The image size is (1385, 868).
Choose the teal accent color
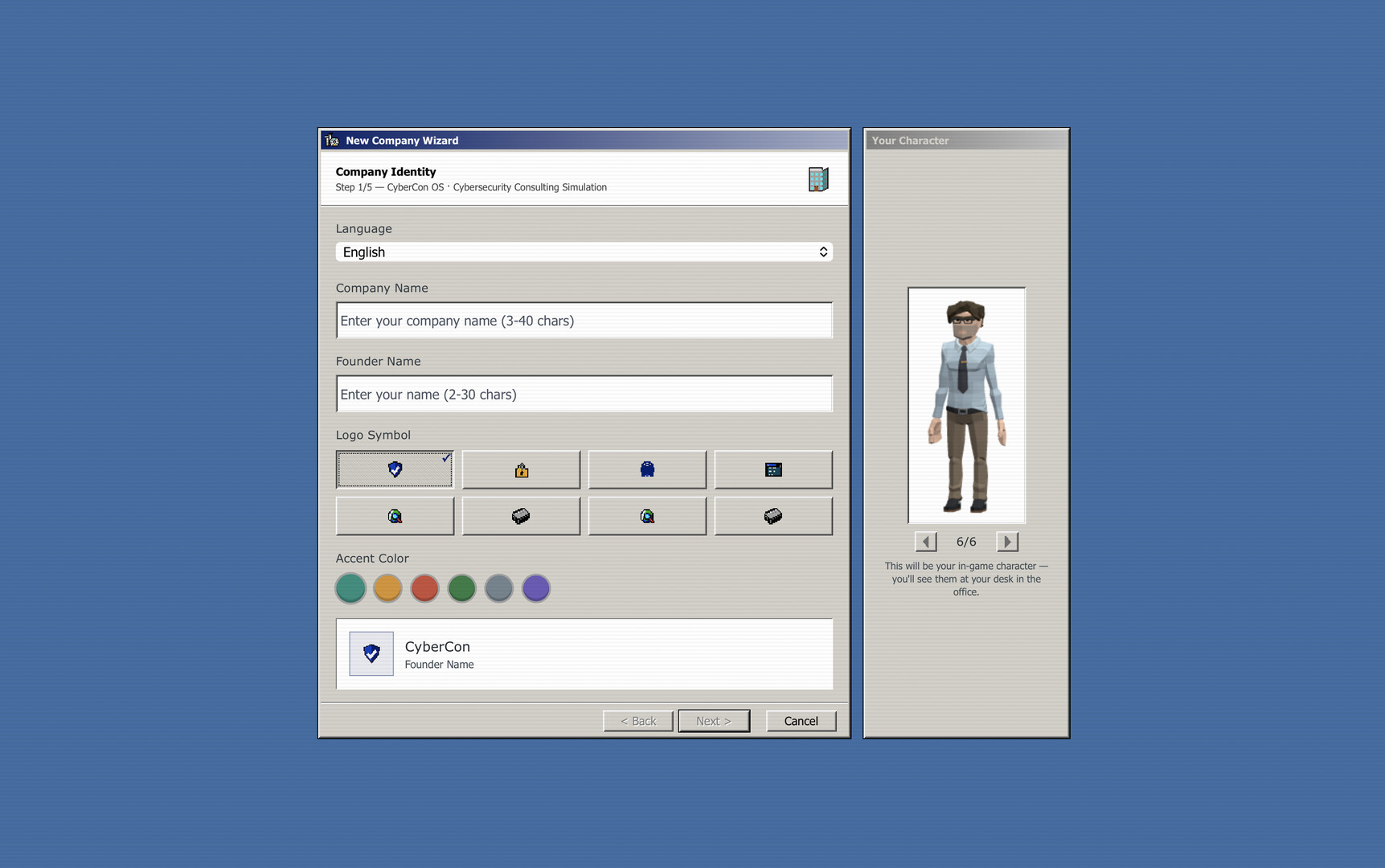[350, 588]
